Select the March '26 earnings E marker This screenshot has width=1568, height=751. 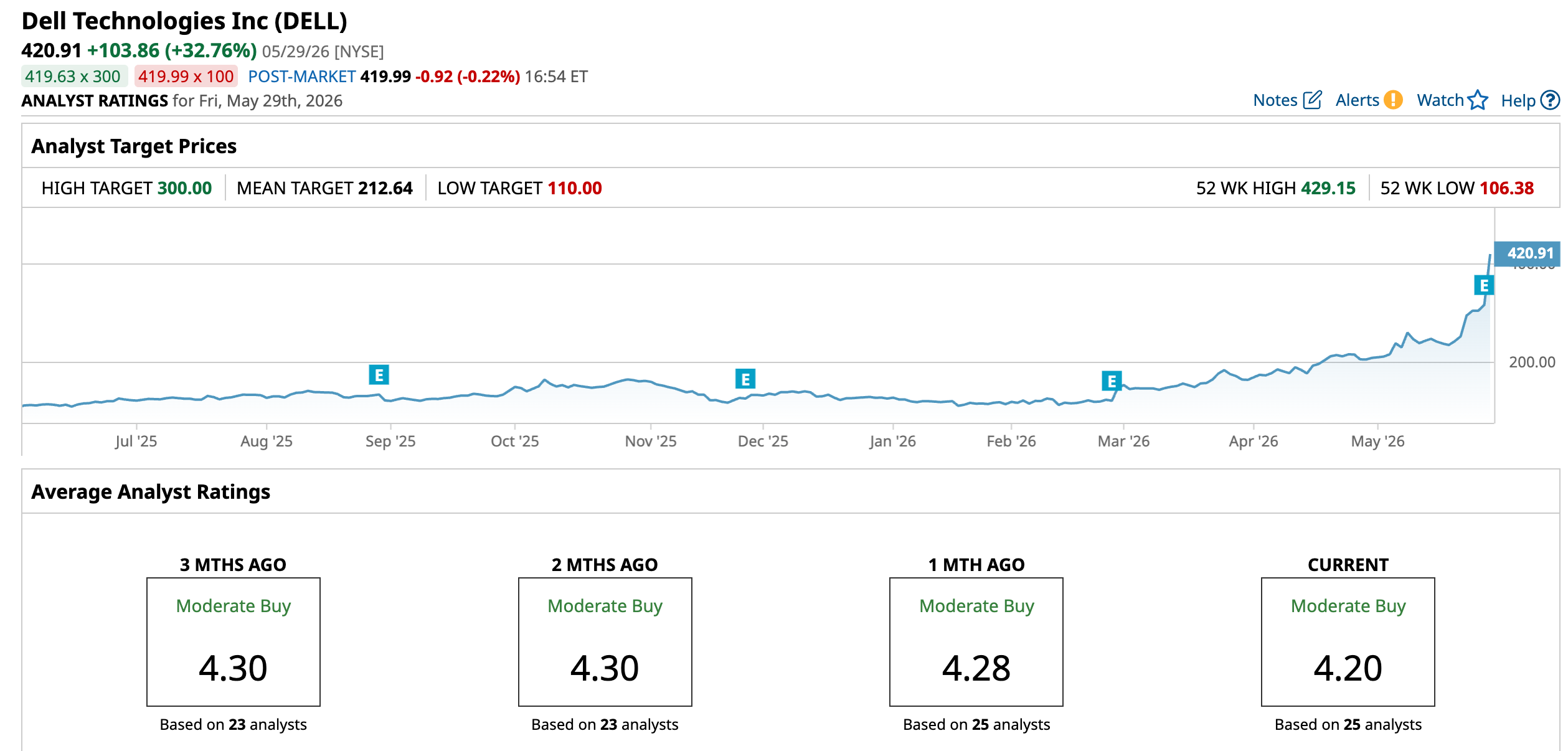(x=1112, y=380)
